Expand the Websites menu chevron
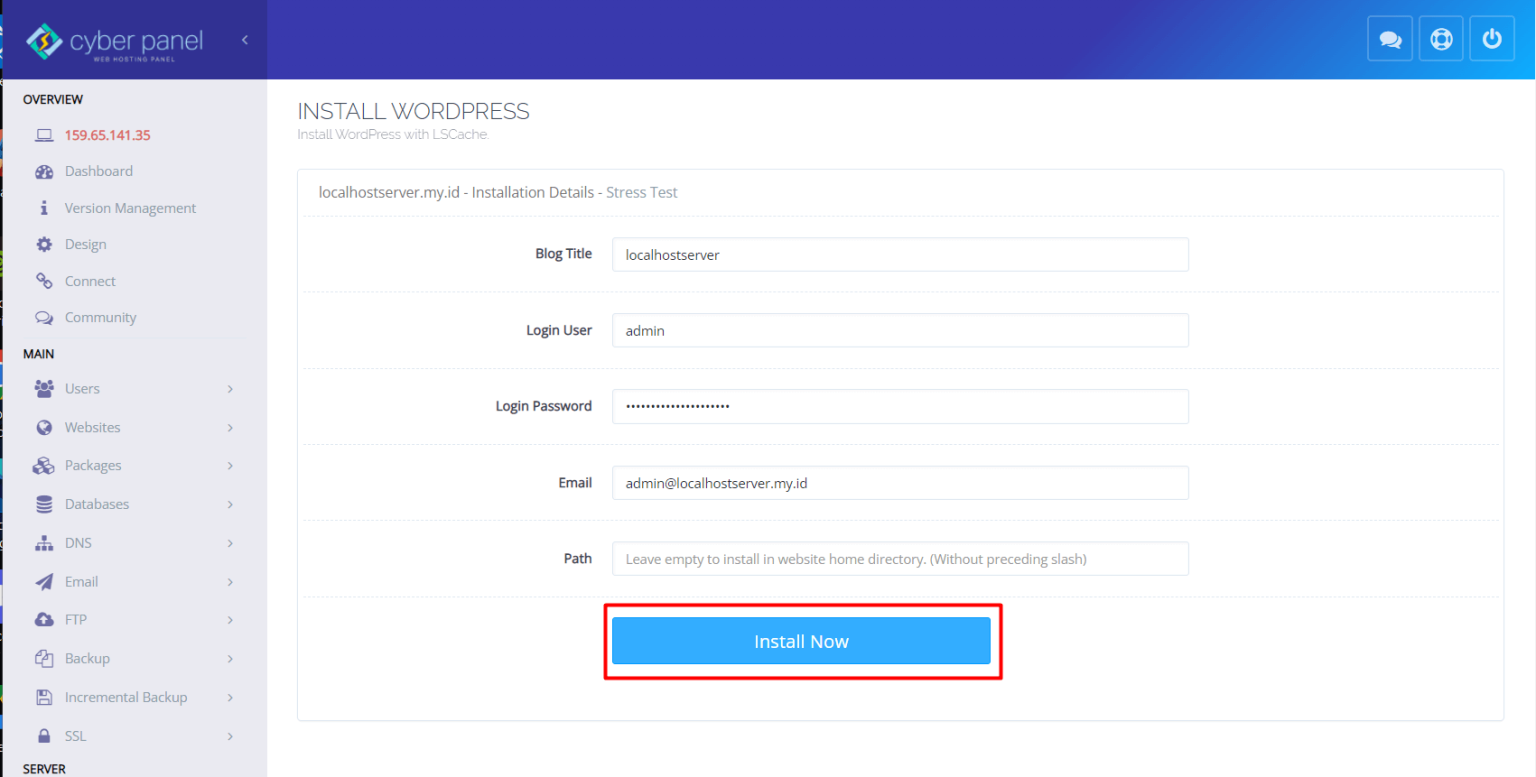 click(x=230, y=428)
